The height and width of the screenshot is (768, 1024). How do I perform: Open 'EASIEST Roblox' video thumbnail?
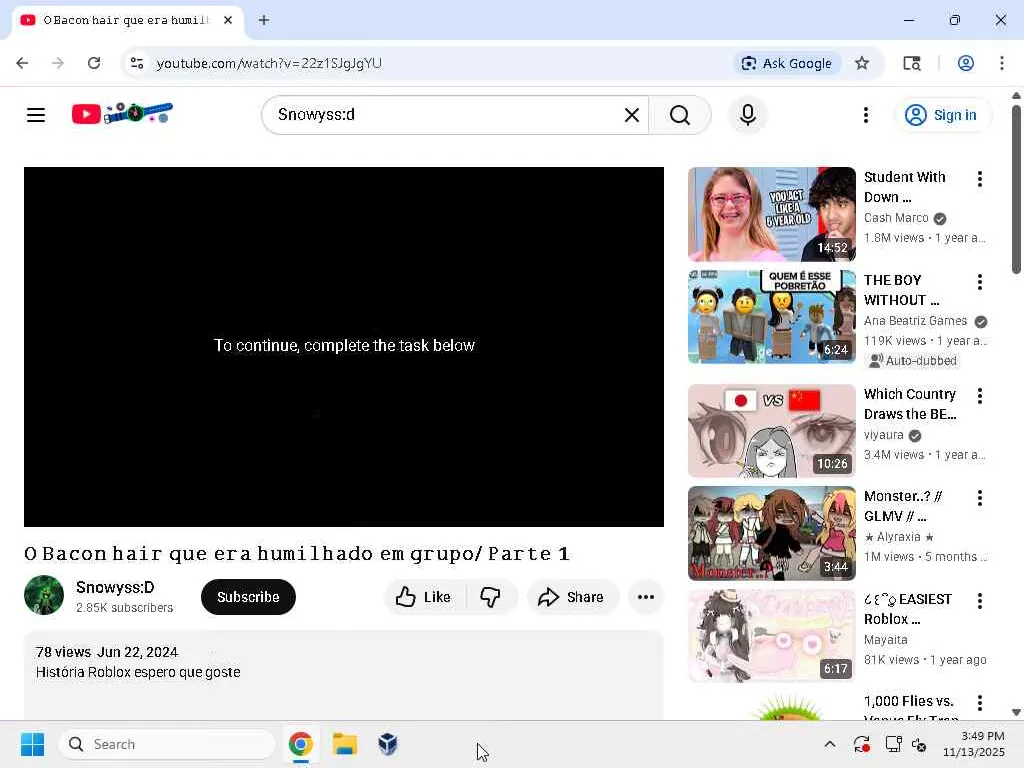772,636
